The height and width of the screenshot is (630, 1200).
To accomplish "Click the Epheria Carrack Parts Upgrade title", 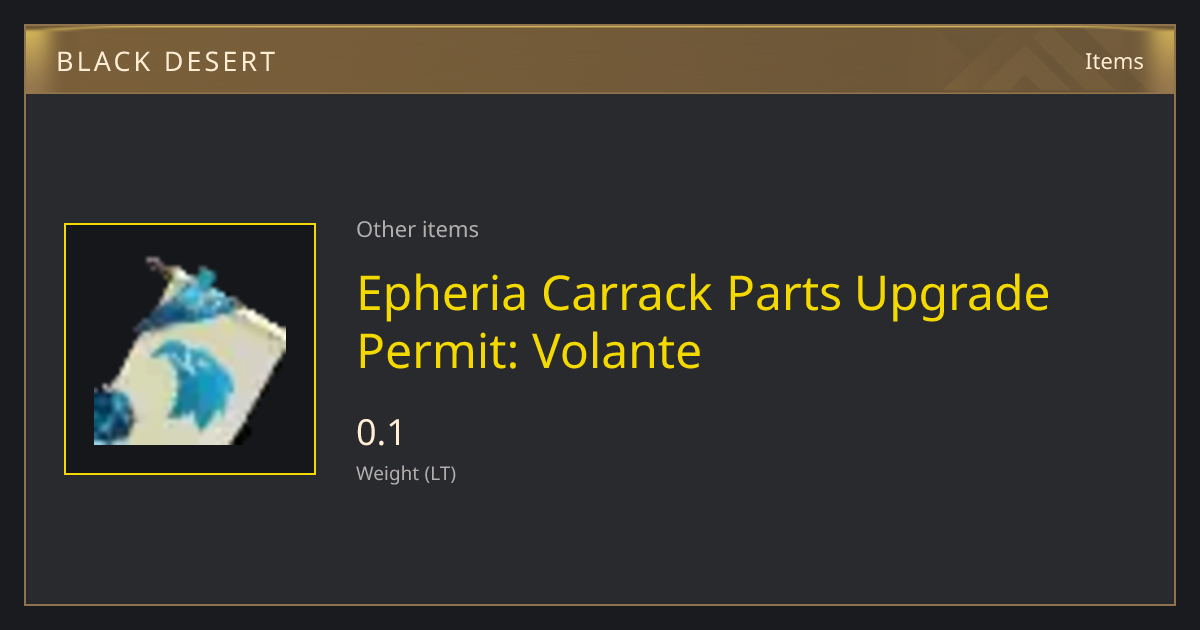I will (x=703, y=322).
